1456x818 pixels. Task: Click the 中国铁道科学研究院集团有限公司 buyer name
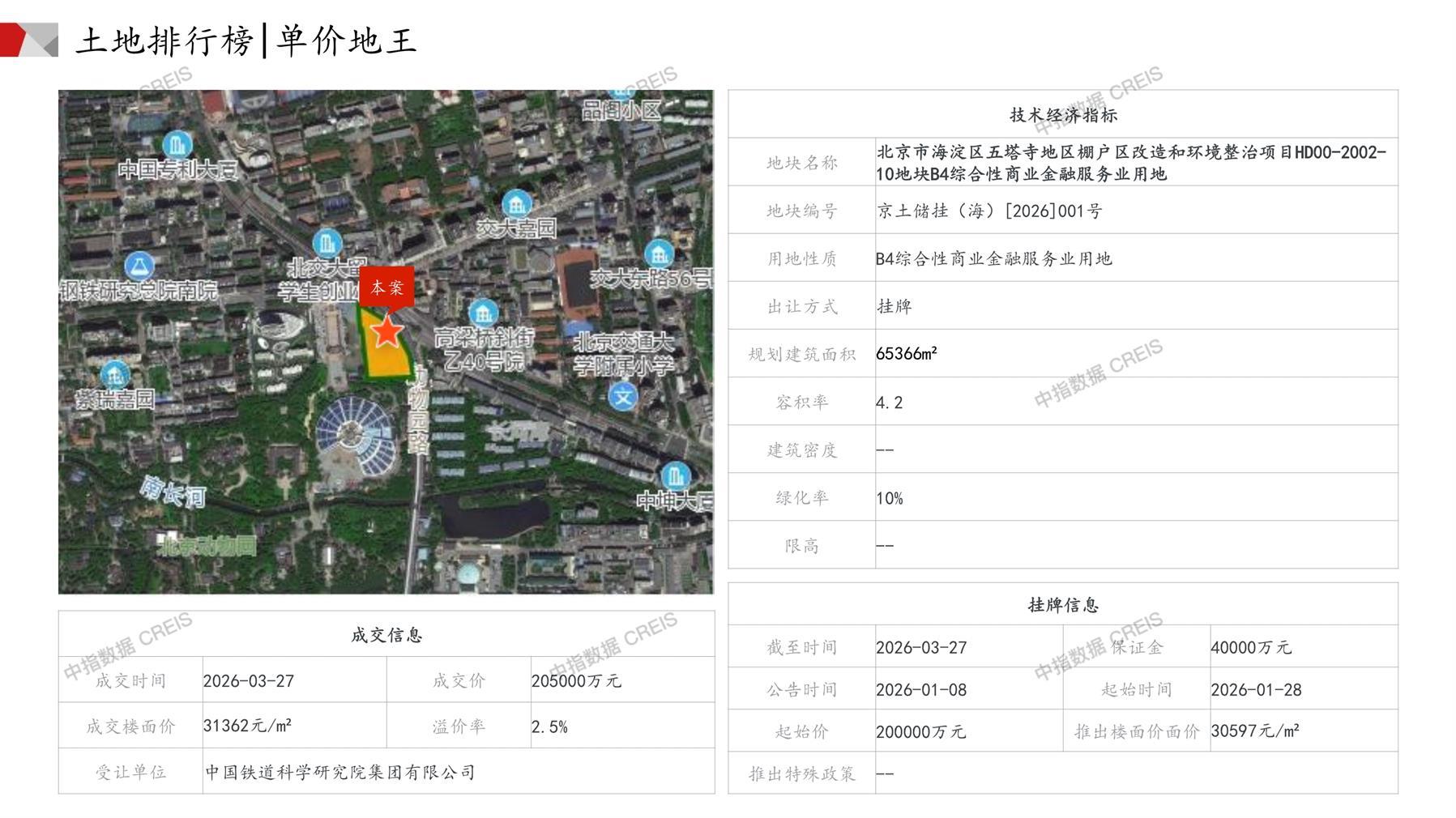pyautogui.click(x=340, y=773)
